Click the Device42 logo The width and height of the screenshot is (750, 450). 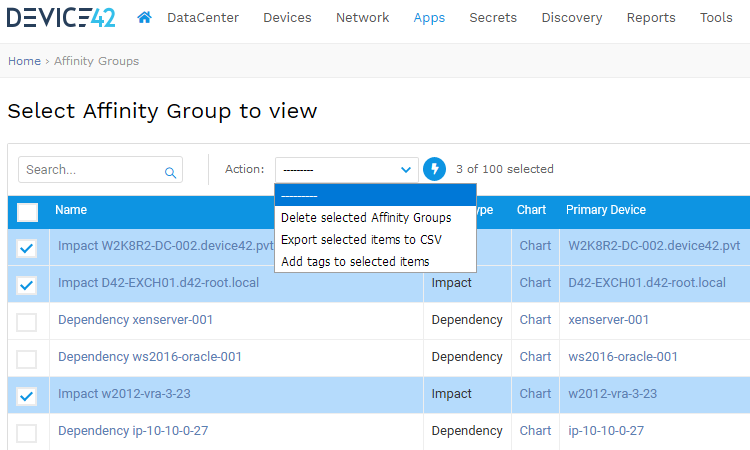coord(62,18)
